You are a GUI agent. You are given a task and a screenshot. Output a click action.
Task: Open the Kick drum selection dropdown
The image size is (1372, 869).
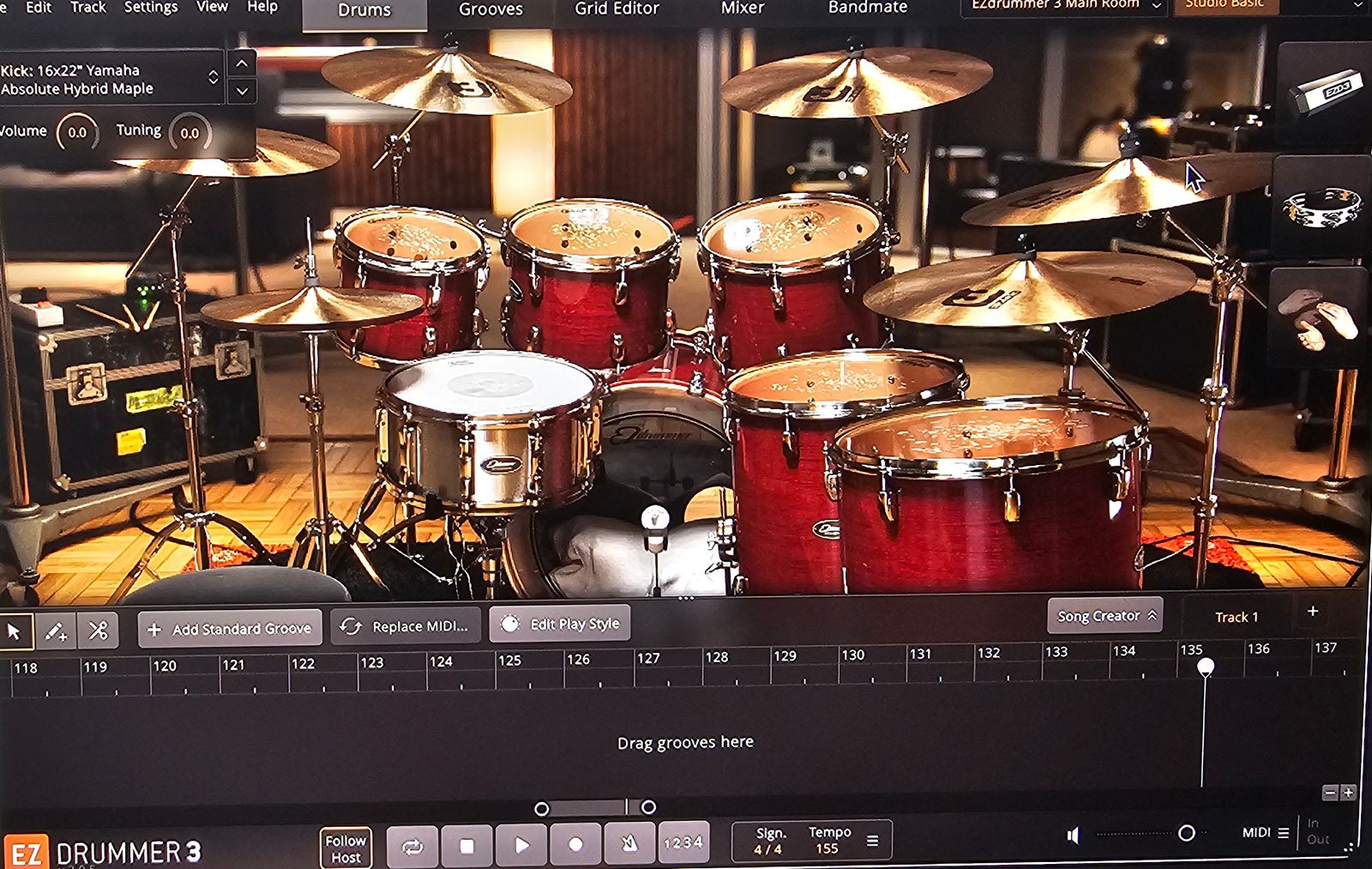(213, 77)
